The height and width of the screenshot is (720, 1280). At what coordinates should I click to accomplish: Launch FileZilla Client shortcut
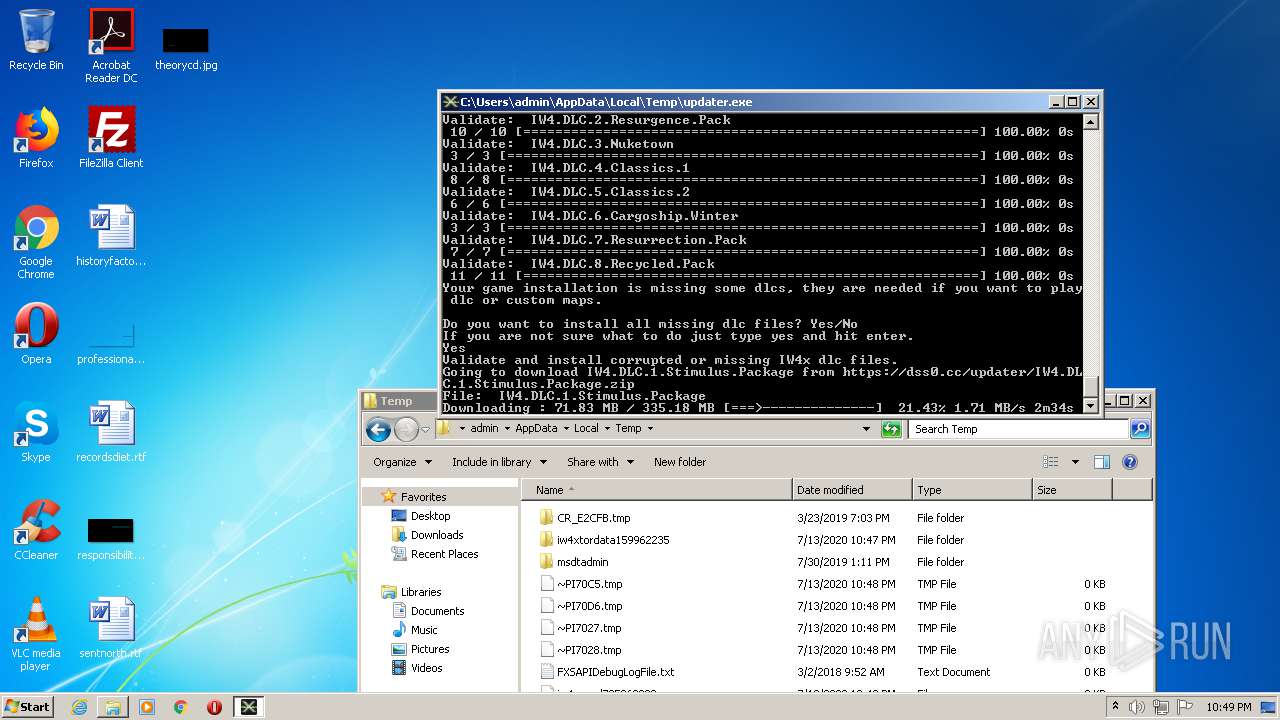111,138
